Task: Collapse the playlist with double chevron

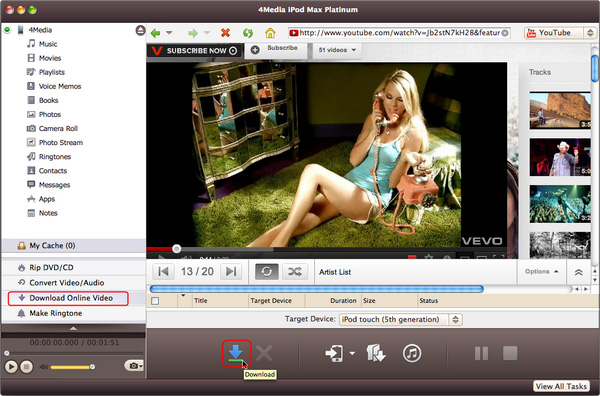Action: click(x=579, y=272)
